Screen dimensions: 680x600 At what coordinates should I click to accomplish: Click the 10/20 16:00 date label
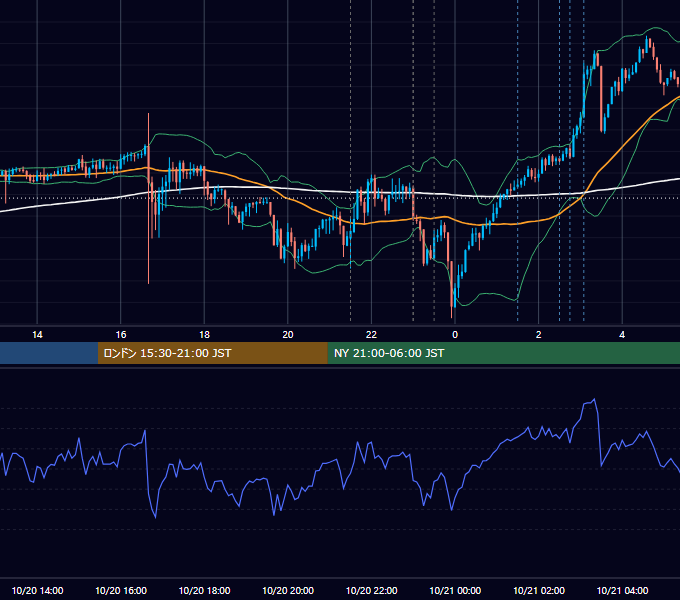[x=121, y=590]
